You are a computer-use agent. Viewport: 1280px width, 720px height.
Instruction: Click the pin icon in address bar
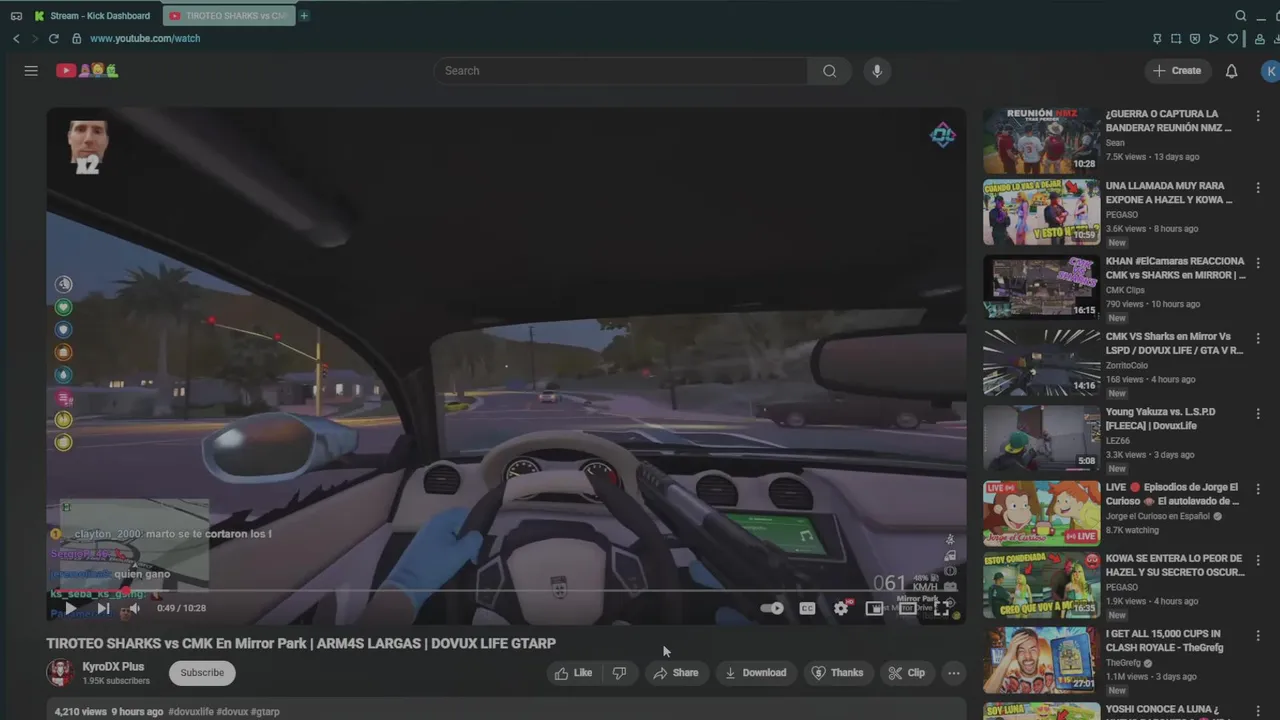1157,39
